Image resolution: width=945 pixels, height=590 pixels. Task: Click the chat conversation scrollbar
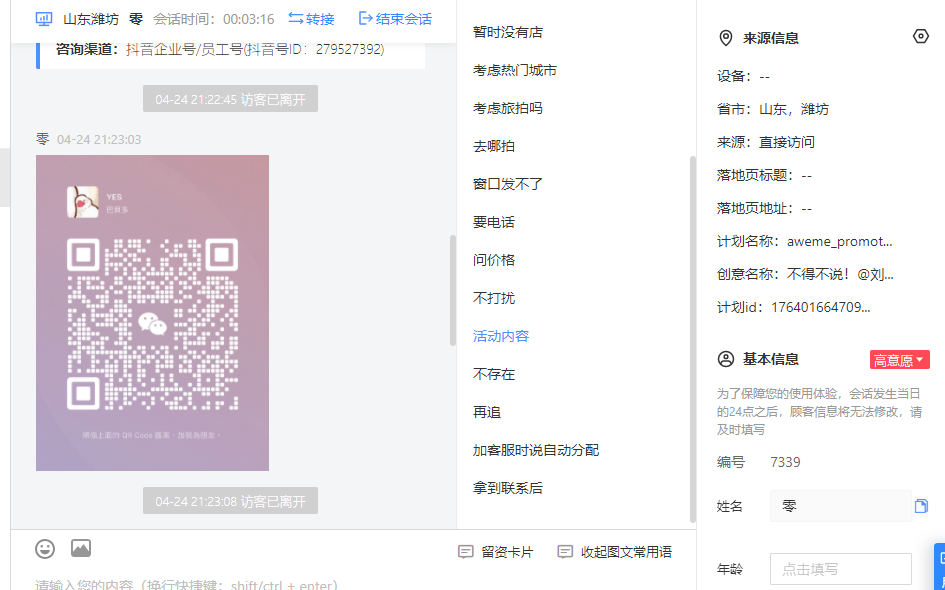tap(453, 290)
